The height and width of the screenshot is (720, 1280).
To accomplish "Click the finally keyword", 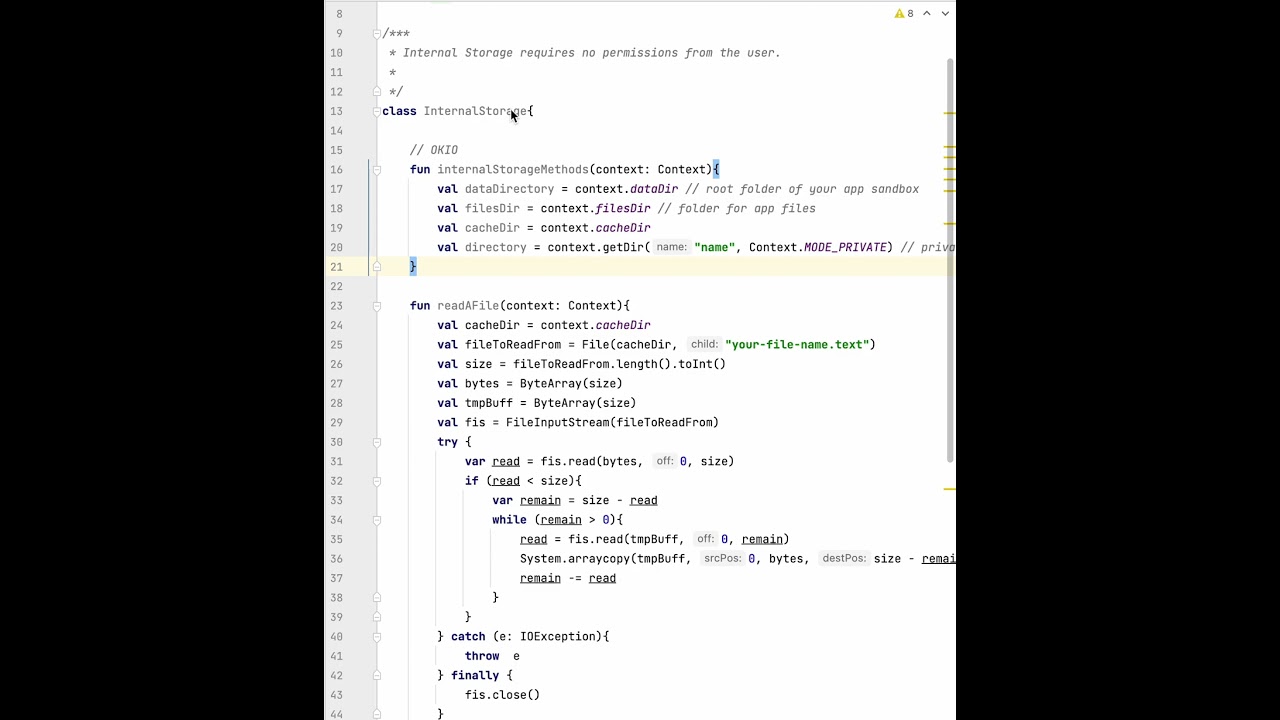I will pyautogui.click(x=475, y=675).
